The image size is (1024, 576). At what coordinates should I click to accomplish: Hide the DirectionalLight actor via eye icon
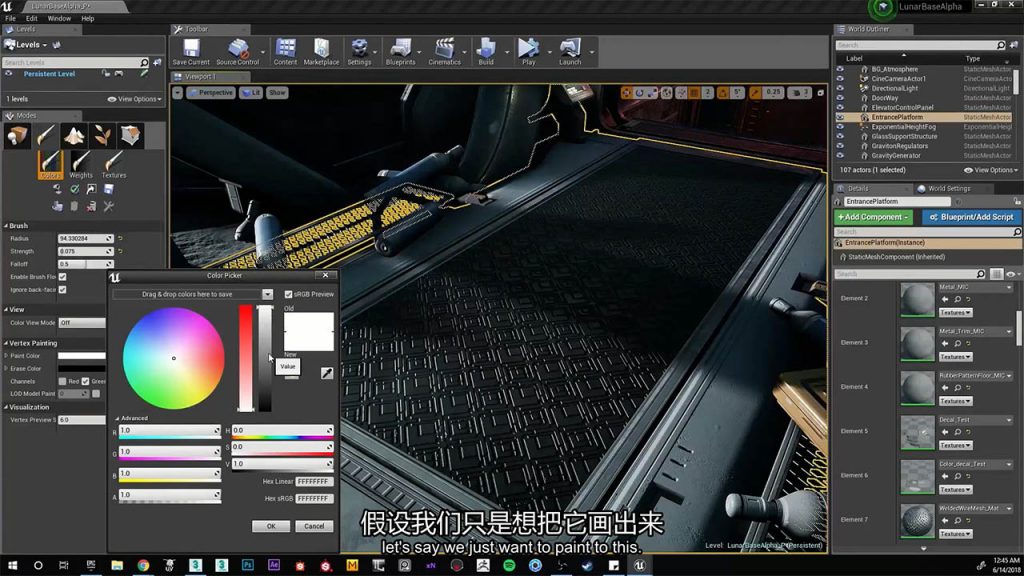click(840, 88)
